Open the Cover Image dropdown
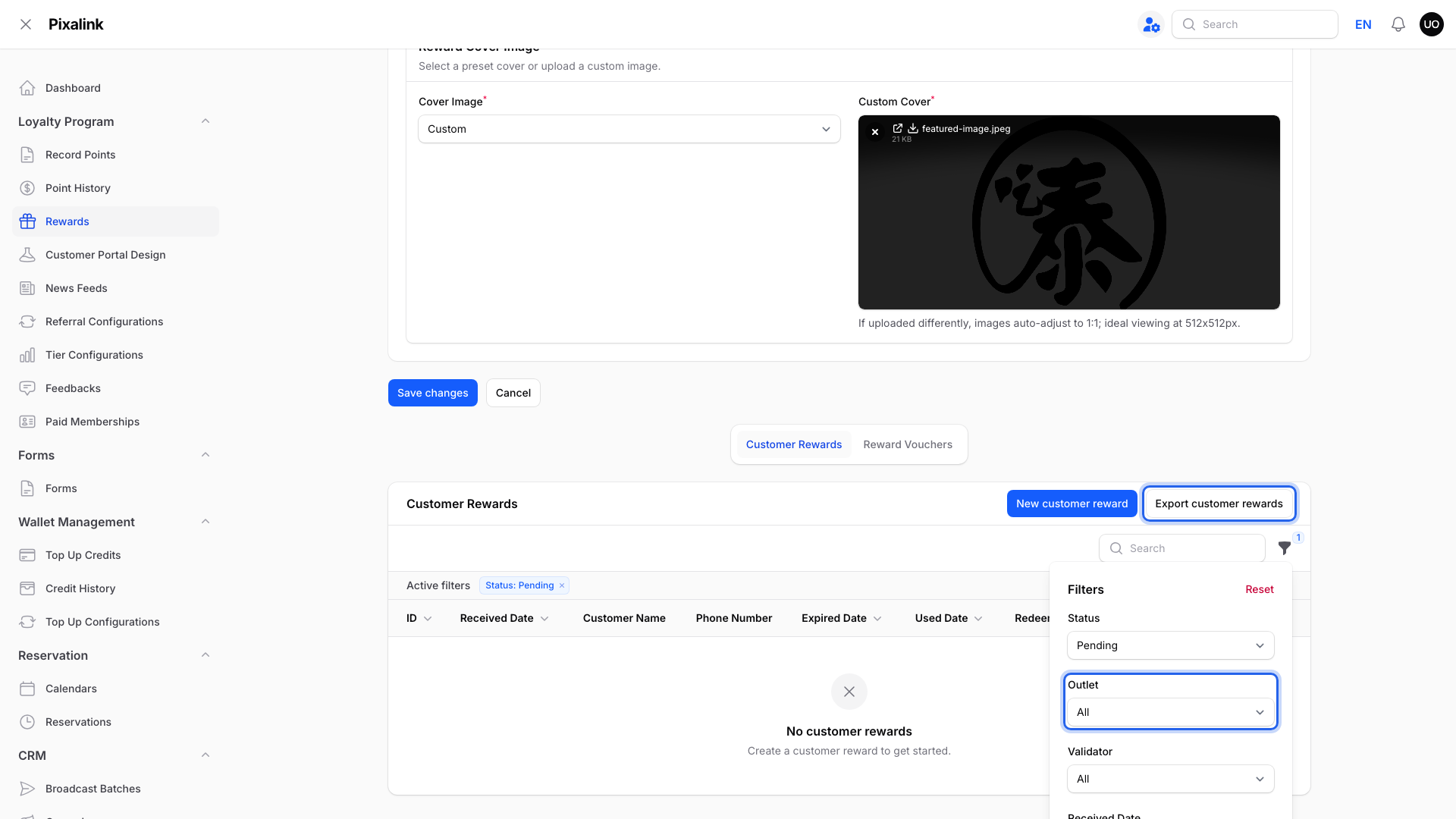The image size is (1456, 819). point(629,129)
